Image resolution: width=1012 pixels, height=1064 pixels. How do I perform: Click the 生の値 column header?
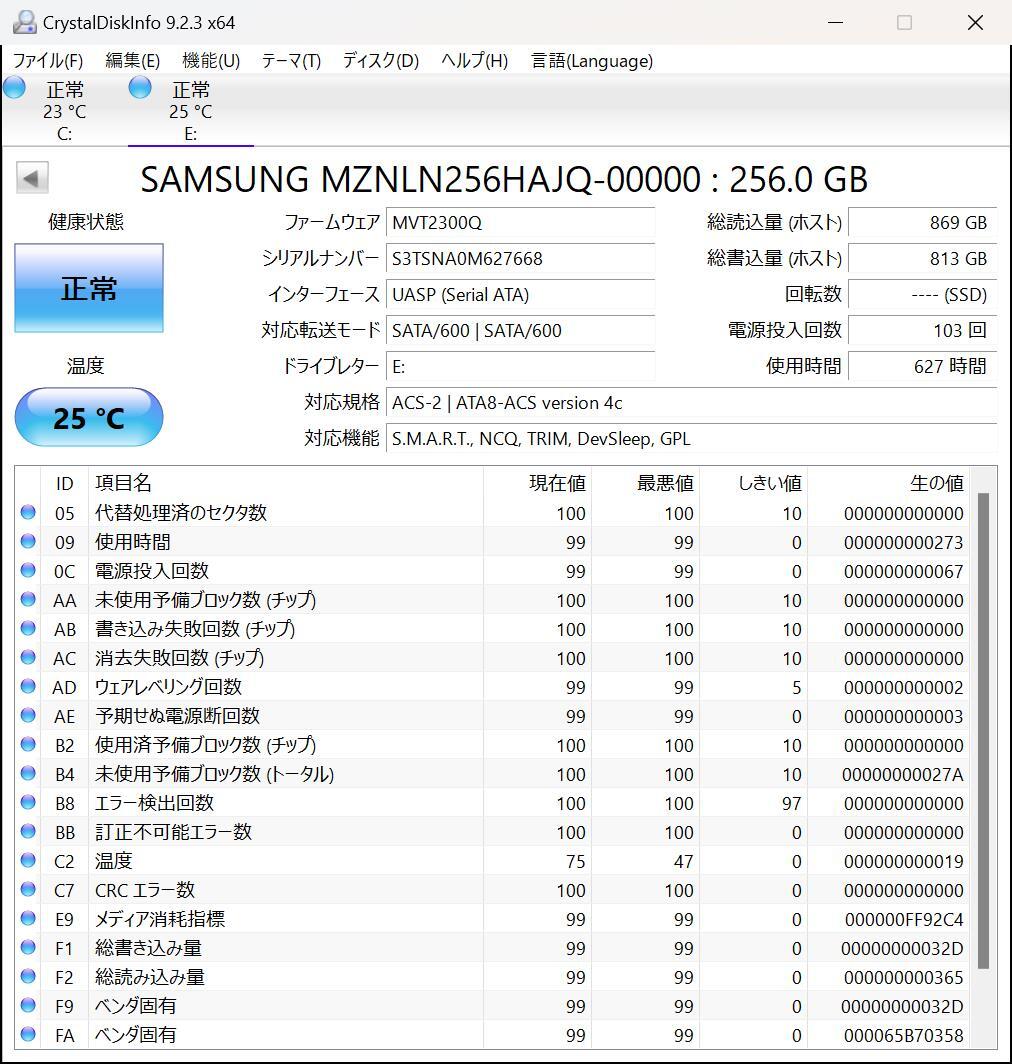[888, 483]
